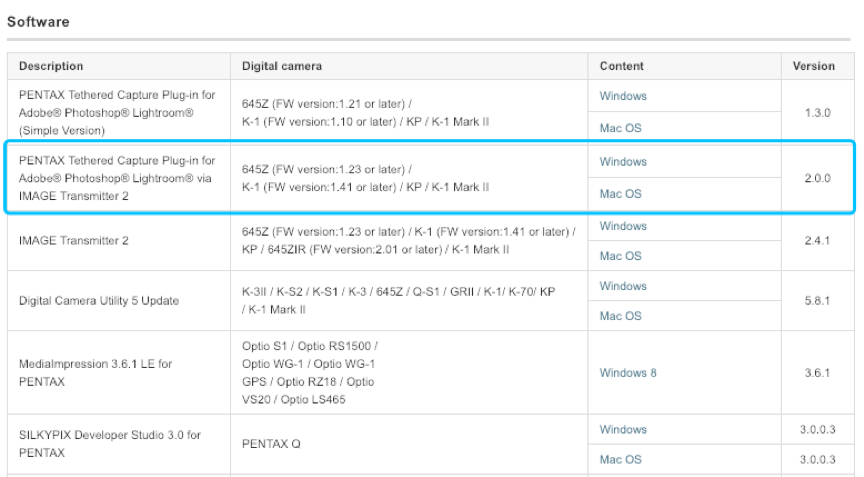Click Windows link in IMAGE Transmitter 2 row

point(623,226)
